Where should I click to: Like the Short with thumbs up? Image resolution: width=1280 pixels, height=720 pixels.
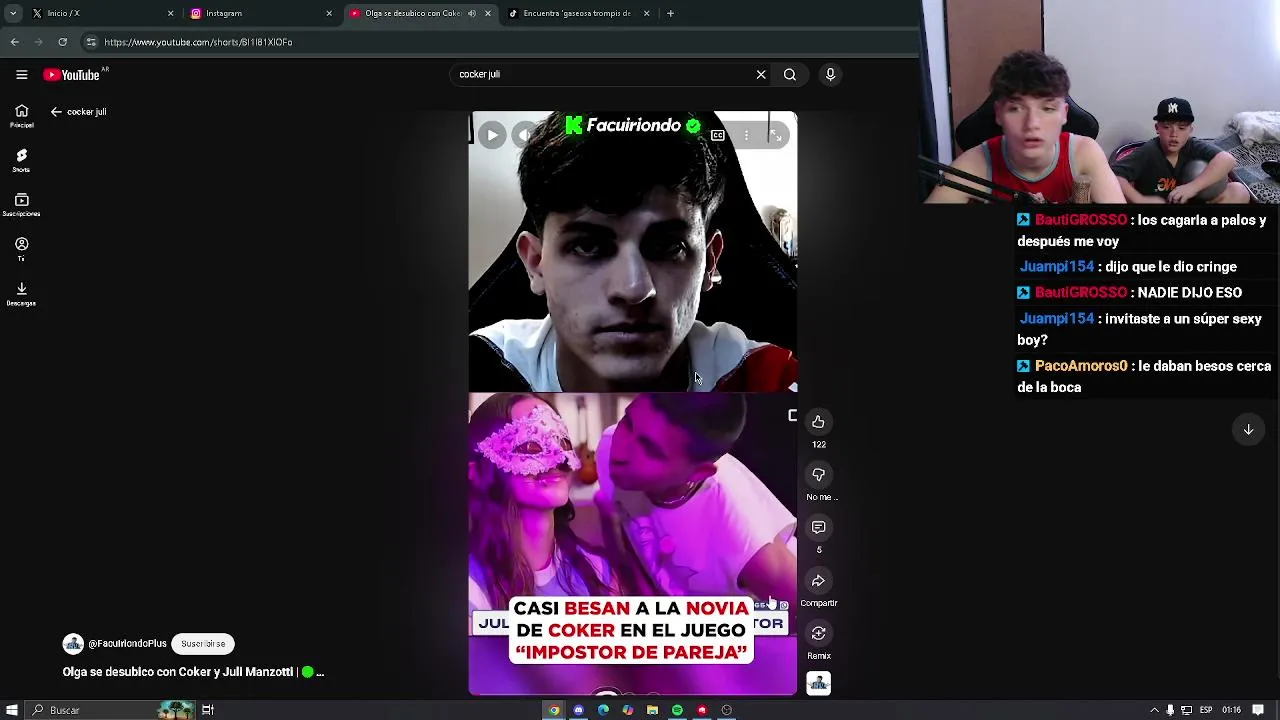coord(818,422)
